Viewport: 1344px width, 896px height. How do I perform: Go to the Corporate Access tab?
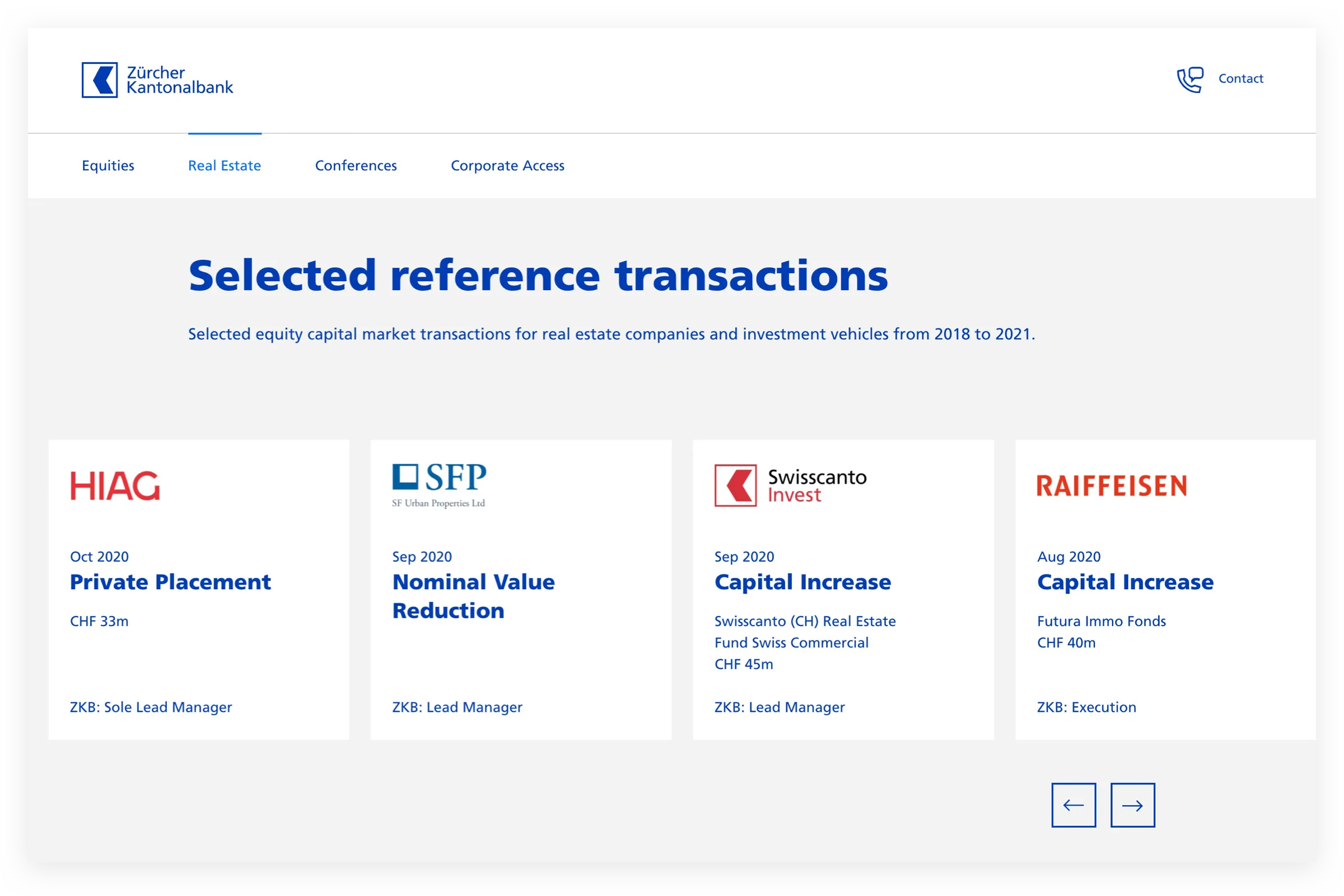tap(507, 166)
